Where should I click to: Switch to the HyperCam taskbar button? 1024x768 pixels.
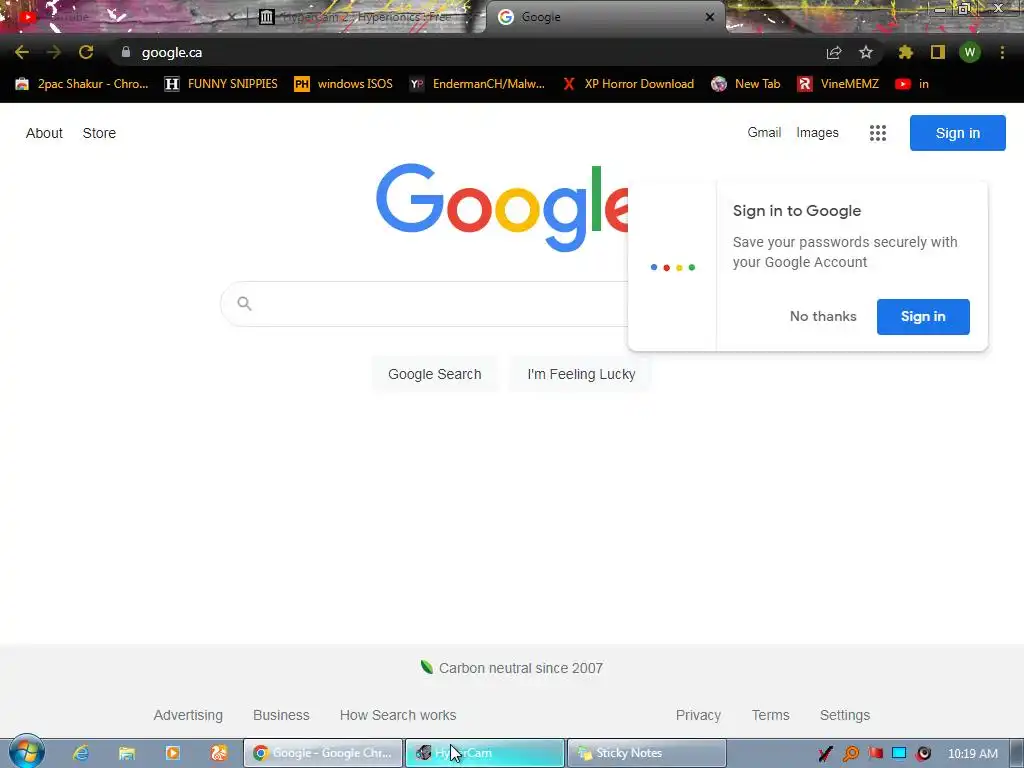[485, 753]
